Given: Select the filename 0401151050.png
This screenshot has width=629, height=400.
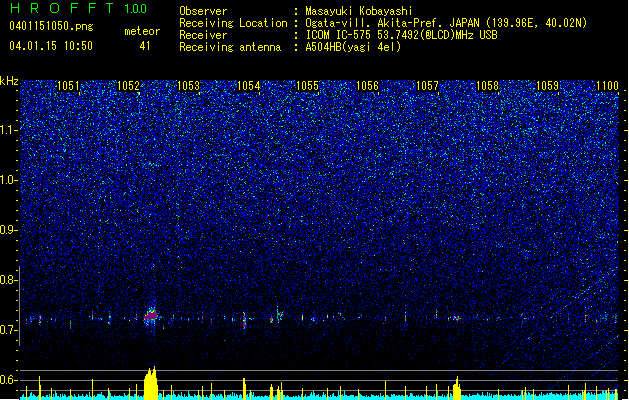Looking at the screenshot, I should [x=51, y=26].
